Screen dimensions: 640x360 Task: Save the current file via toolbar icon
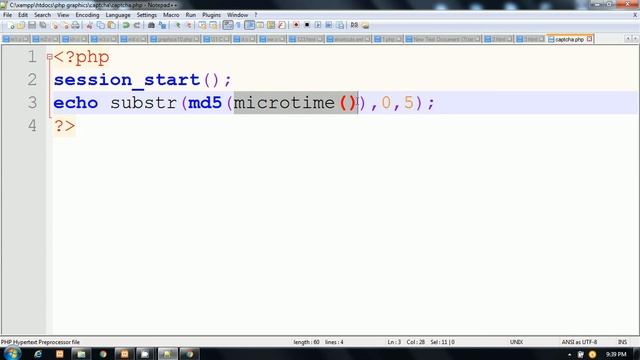[x=32, y=25]
